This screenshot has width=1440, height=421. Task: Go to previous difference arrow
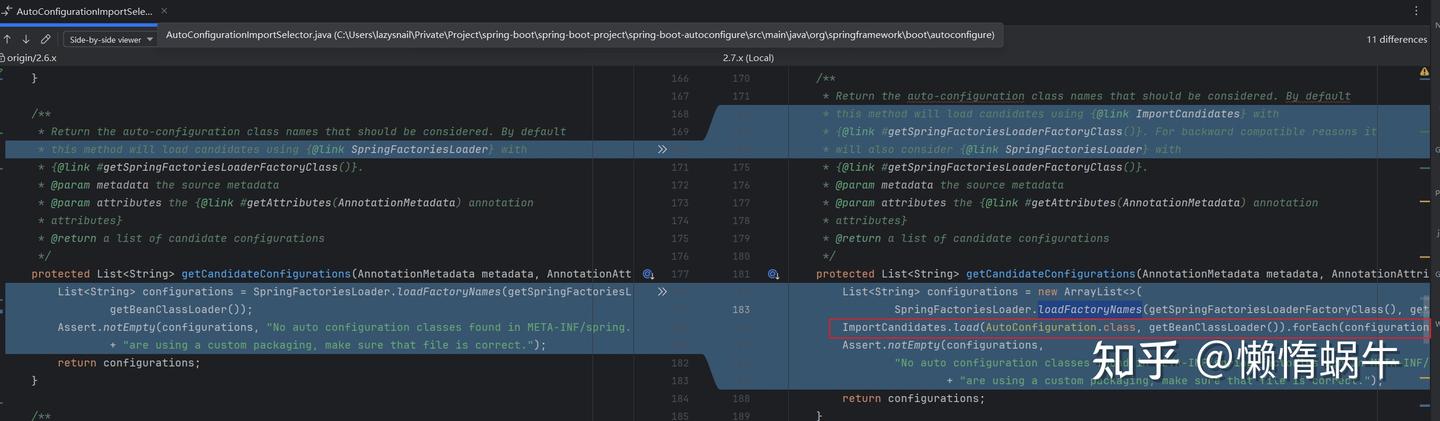tap(7, 39)
